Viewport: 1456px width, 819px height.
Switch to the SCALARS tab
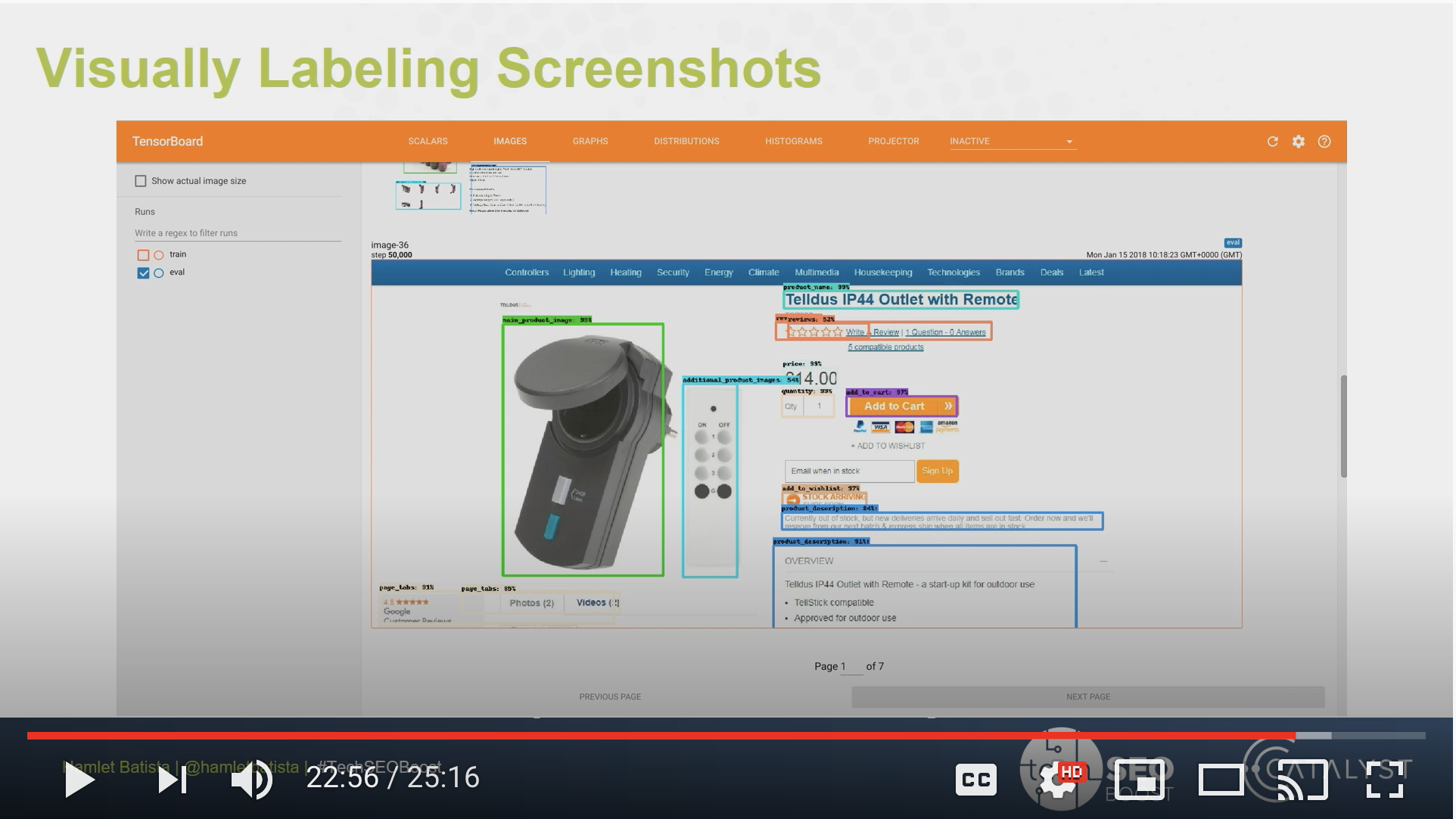coord(428,142)
